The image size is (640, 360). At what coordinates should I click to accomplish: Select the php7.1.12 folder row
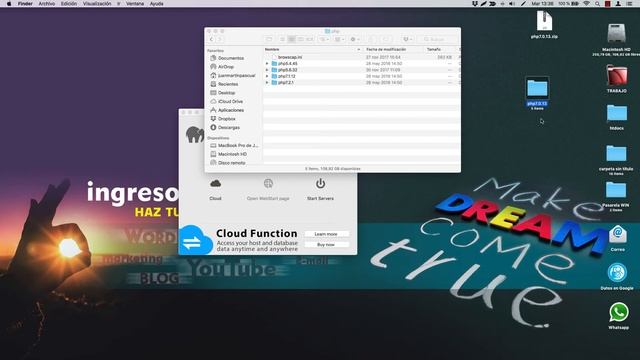click(362, 76)
